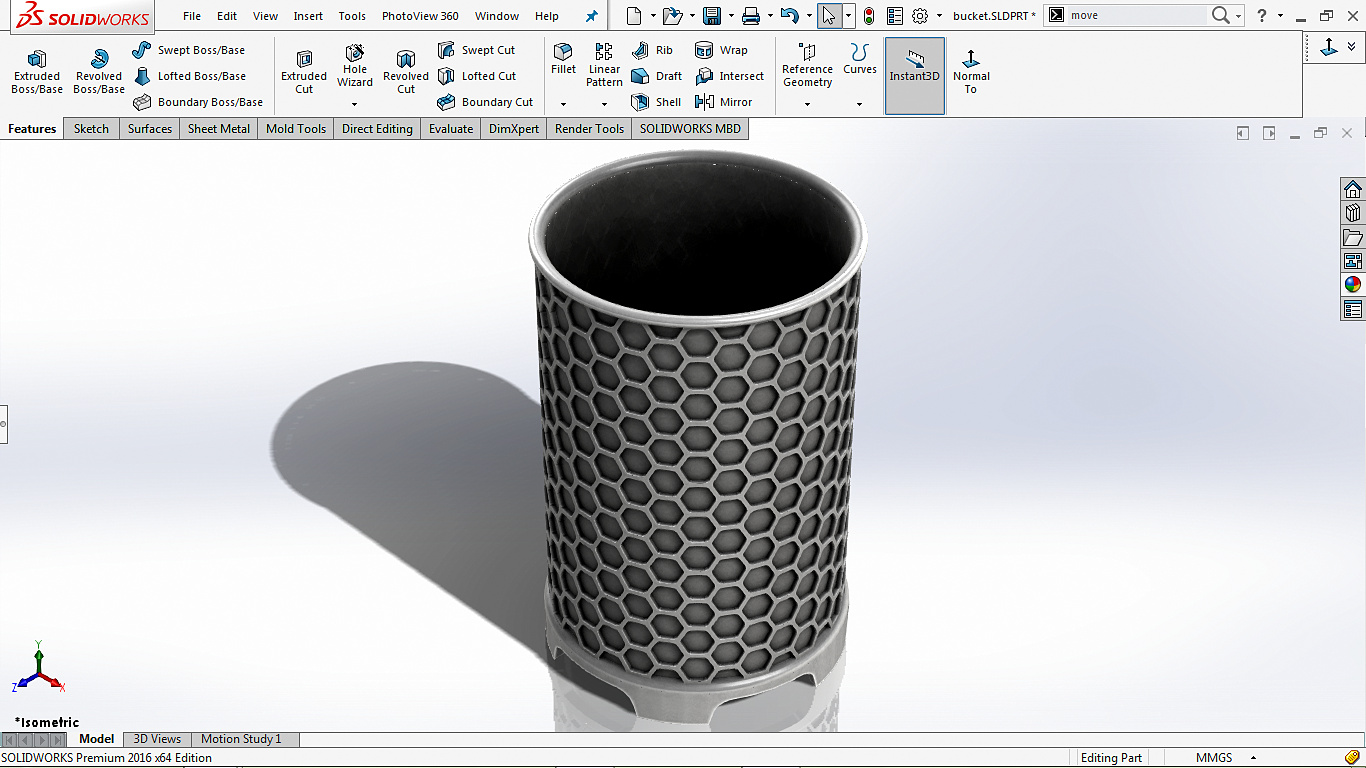Image resolution: width=1366 pixels, height=768 pixels.
Task: Open the Appearances color wheel task pane tab
Action: pyautogui.click(x=1353, y=285)
